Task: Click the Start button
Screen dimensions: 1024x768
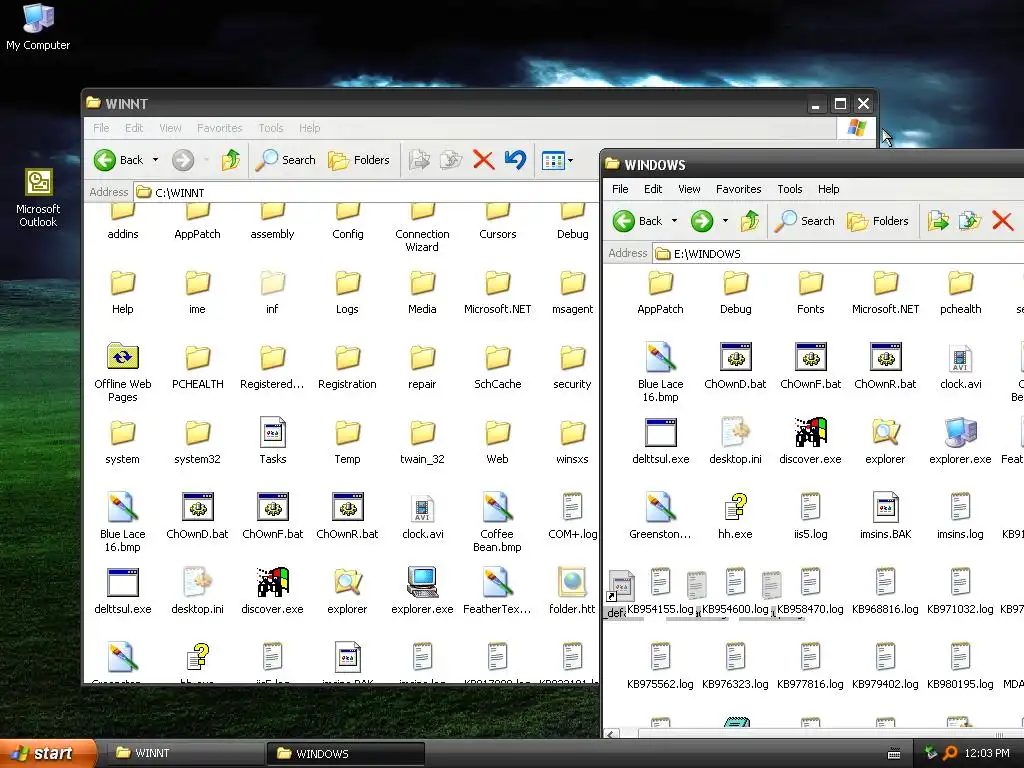Action: (x=48, y=754)
